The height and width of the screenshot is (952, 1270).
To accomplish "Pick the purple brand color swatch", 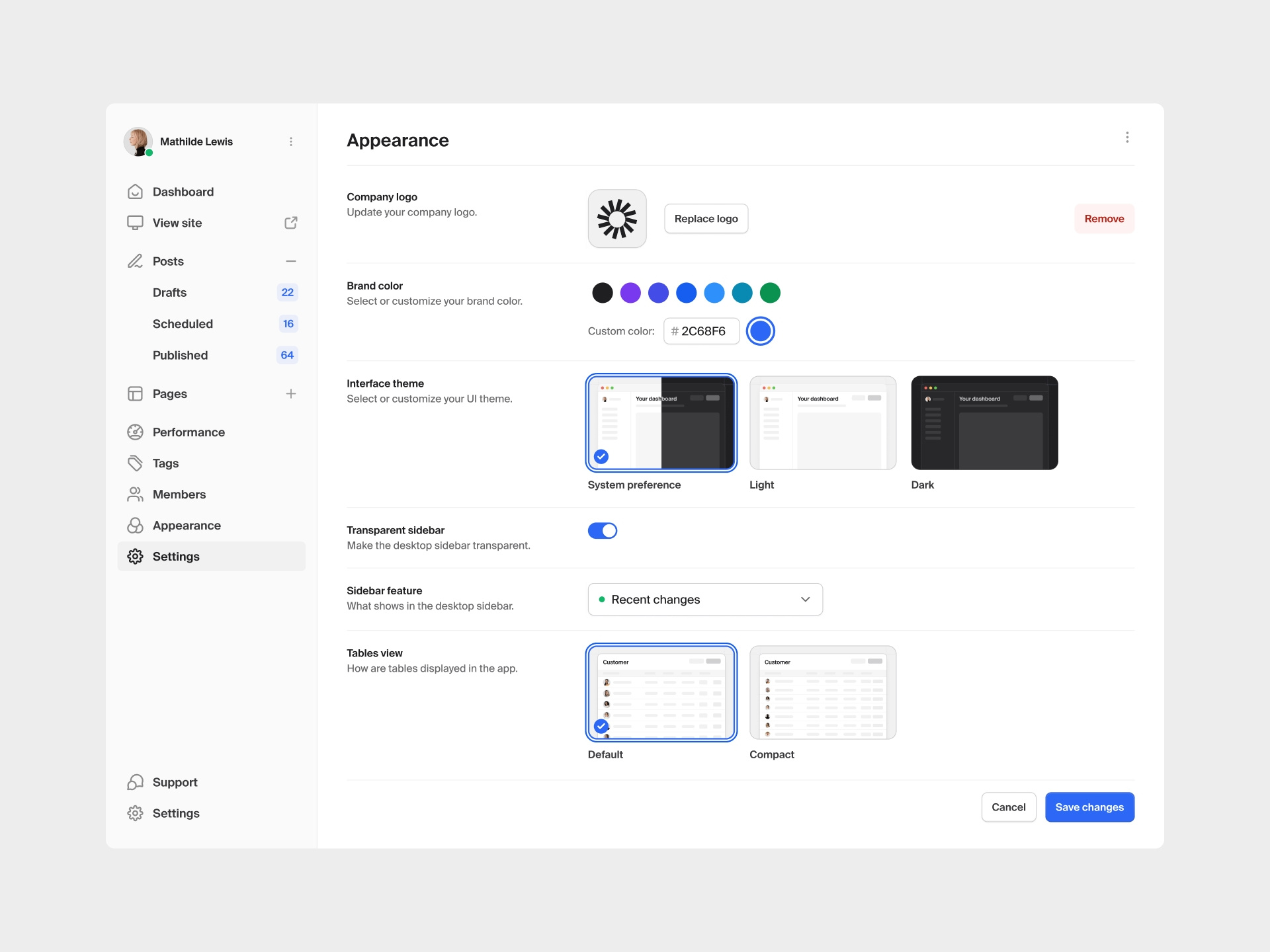I will pyautogui.click(x=630, y=292).
